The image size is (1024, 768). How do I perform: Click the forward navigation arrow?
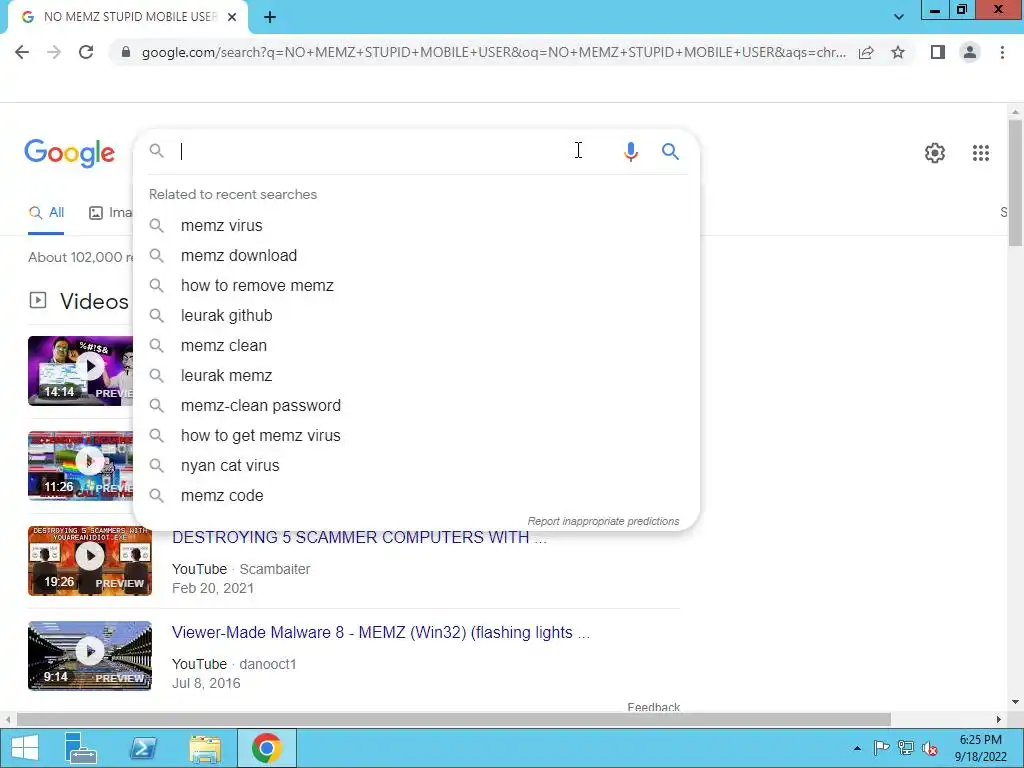tap(54, 52)
